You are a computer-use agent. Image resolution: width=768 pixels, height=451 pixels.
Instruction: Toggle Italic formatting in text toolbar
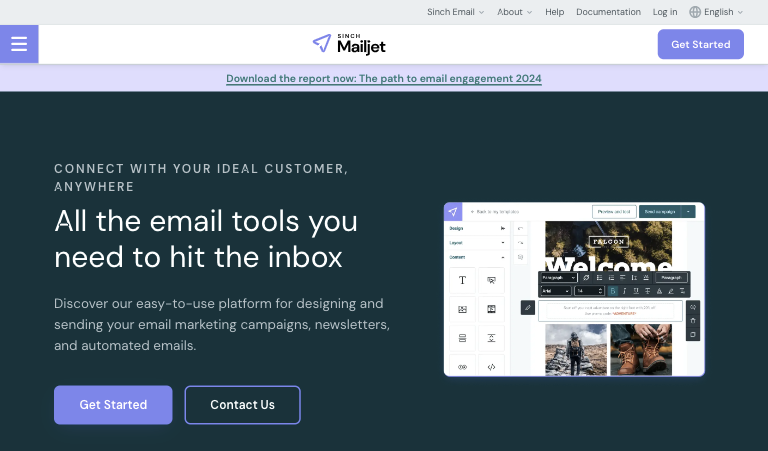[624, 291]
